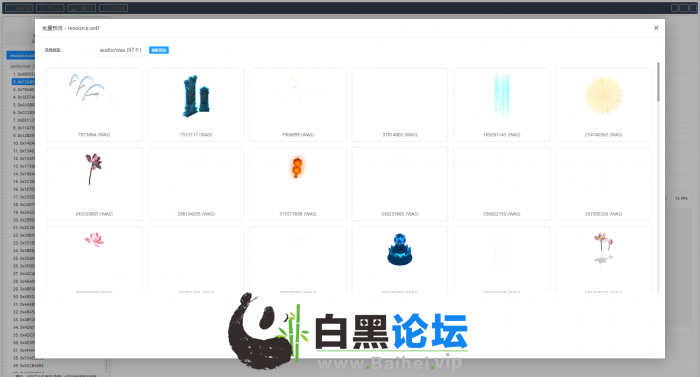Select the 336235683 (WAS) preview card

400,184
